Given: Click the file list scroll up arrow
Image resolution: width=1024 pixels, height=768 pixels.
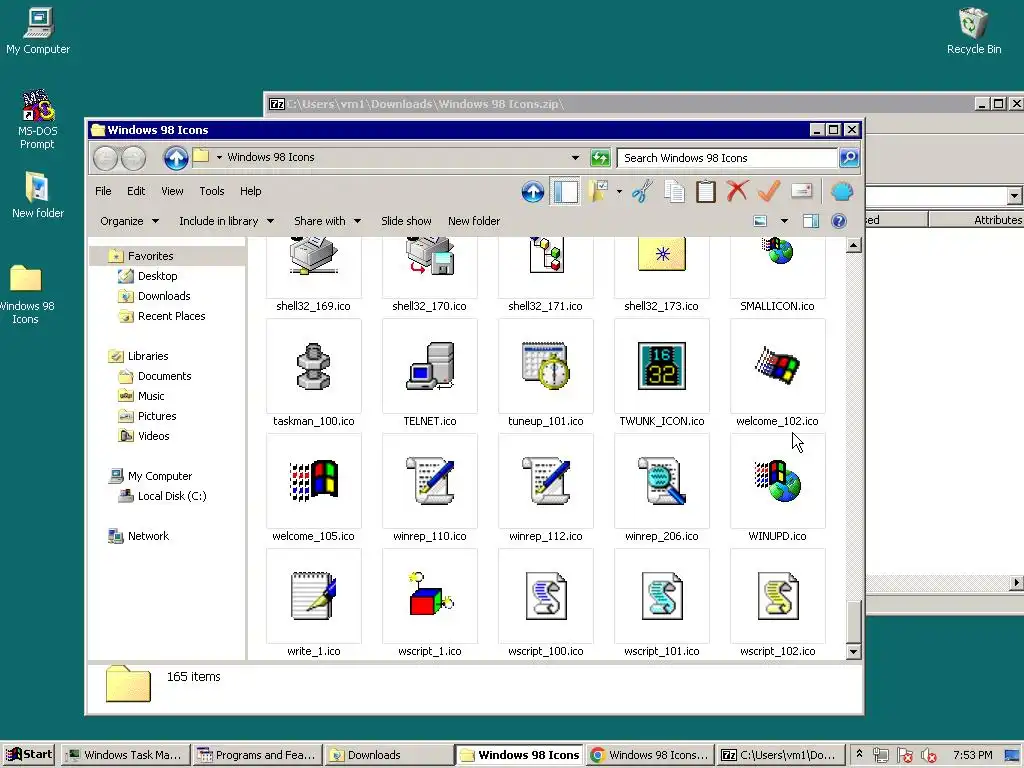Looking at the screenshot, I should pyautogui.click(x=854, y=246).
